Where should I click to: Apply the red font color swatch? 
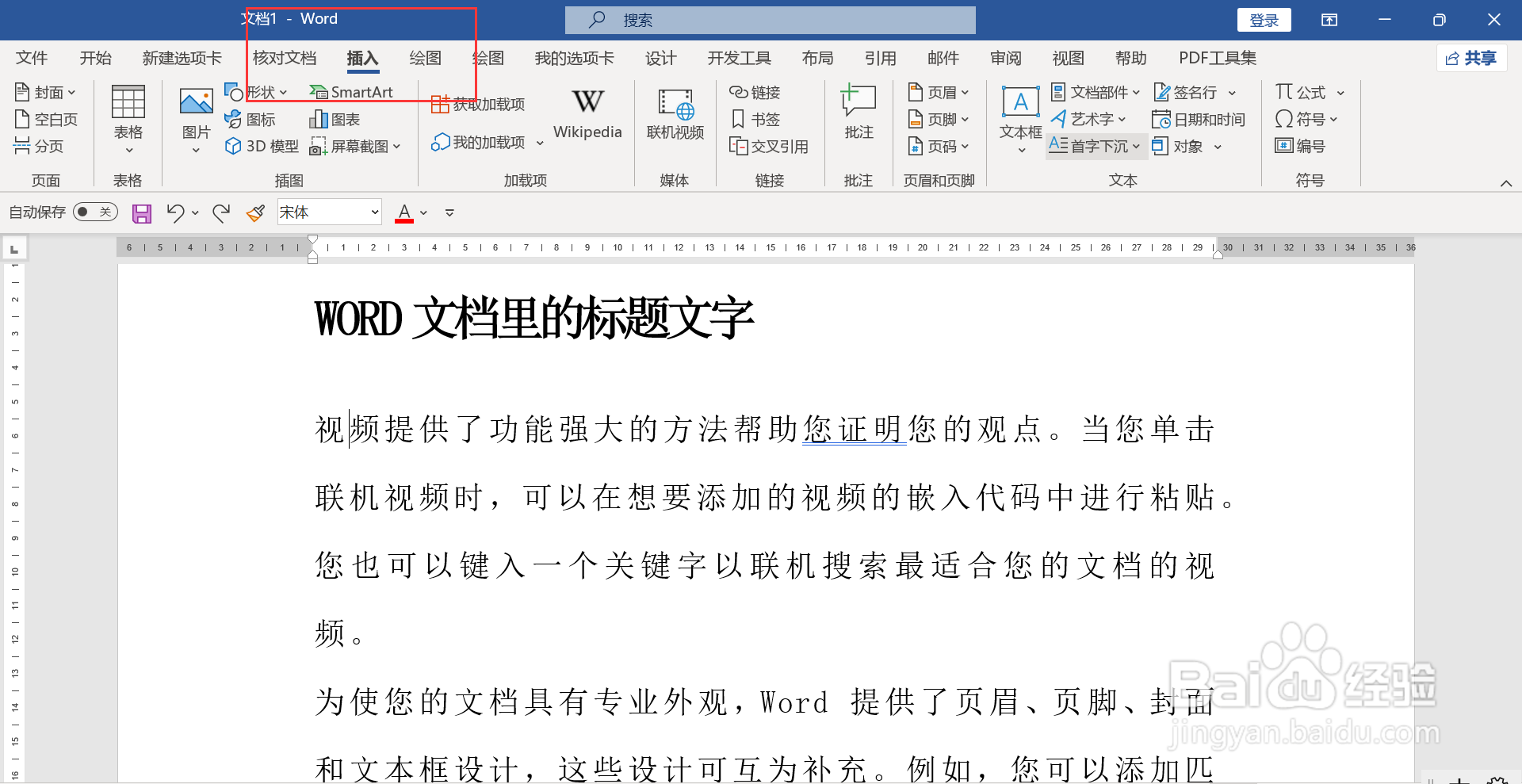click(x=404, y=212)
